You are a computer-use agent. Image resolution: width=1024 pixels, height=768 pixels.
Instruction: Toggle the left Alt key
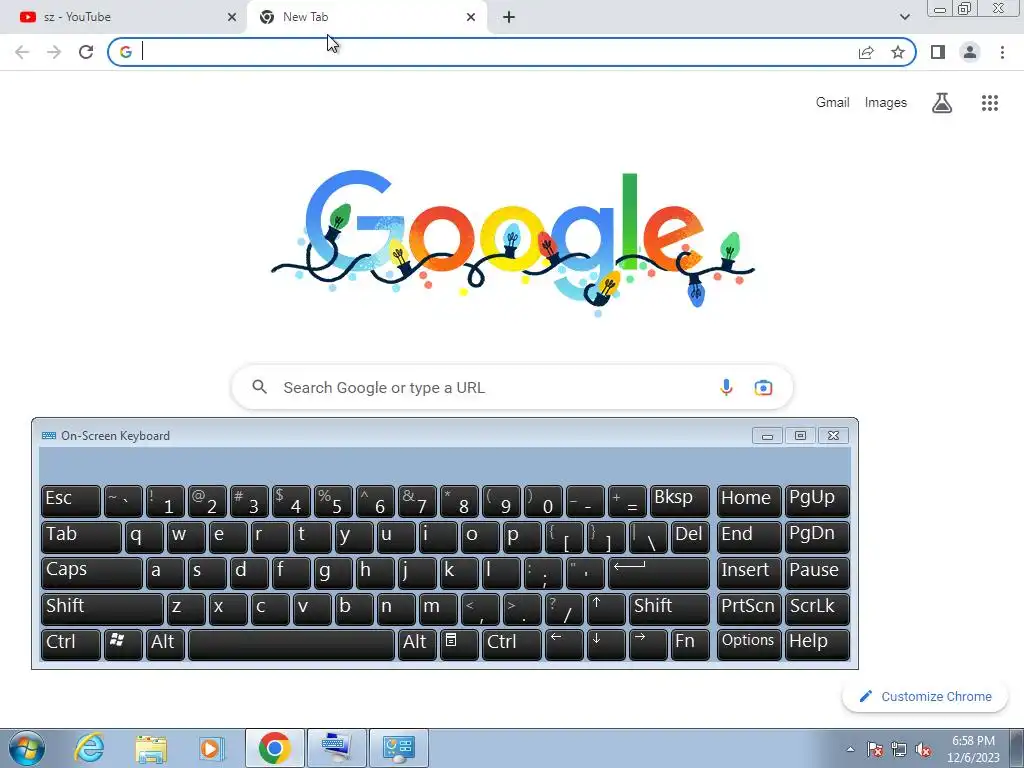coord(165,644)
